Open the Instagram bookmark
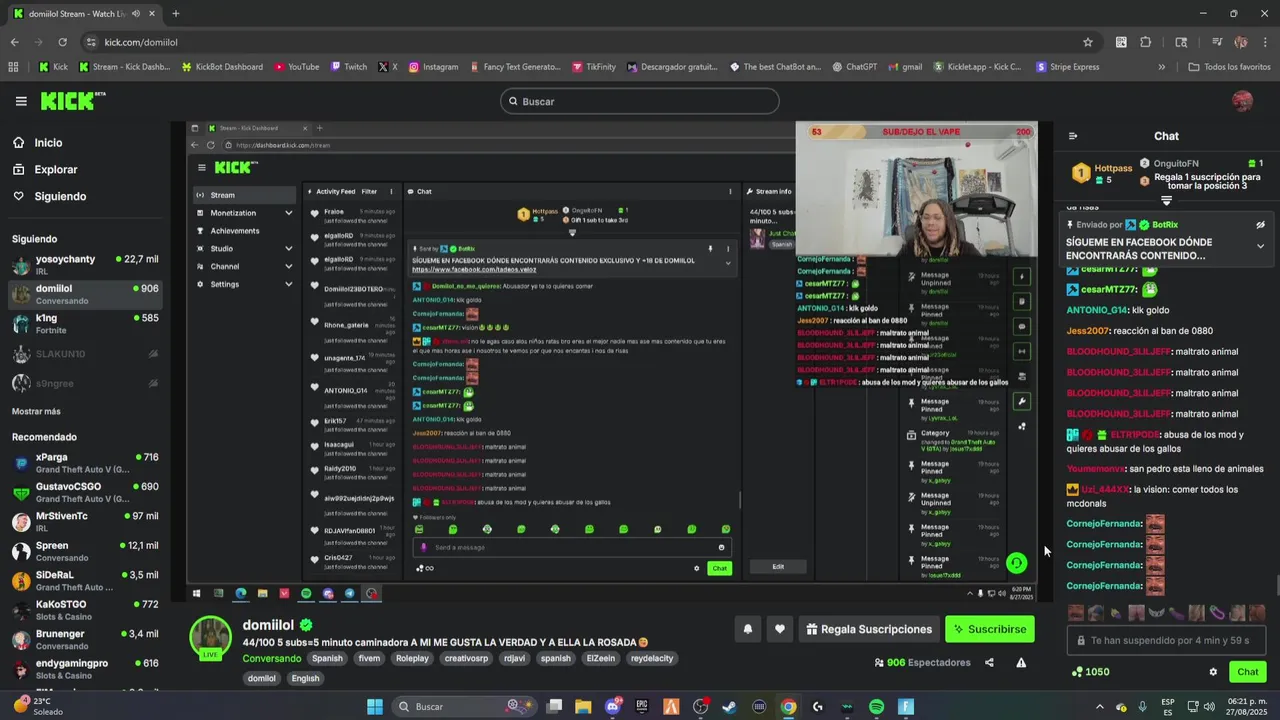The height and width of the screenshot is (720, 1280). pos(433,67)
